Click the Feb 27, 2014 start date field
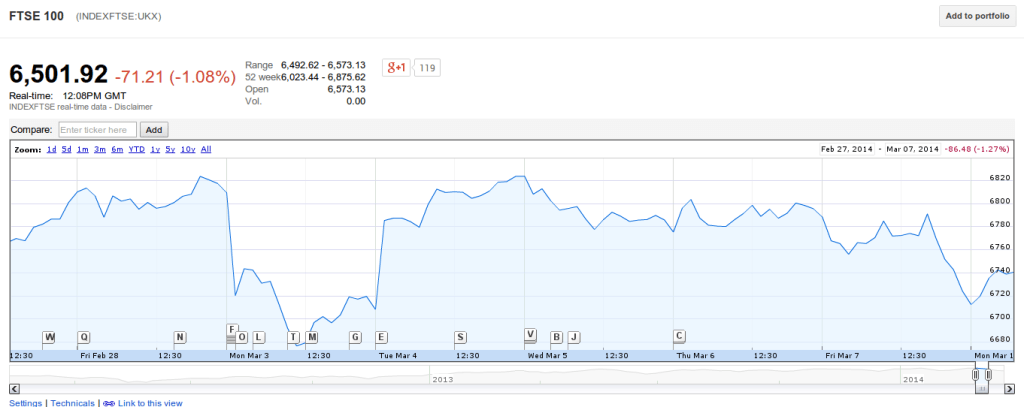The height and width of the screenshot is (407, 1024). coord(848,149)
